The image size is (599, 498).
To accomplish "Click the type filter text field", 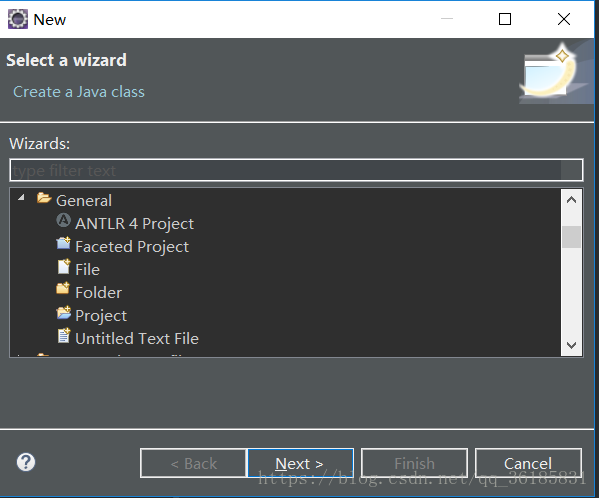I will [296, 170].
